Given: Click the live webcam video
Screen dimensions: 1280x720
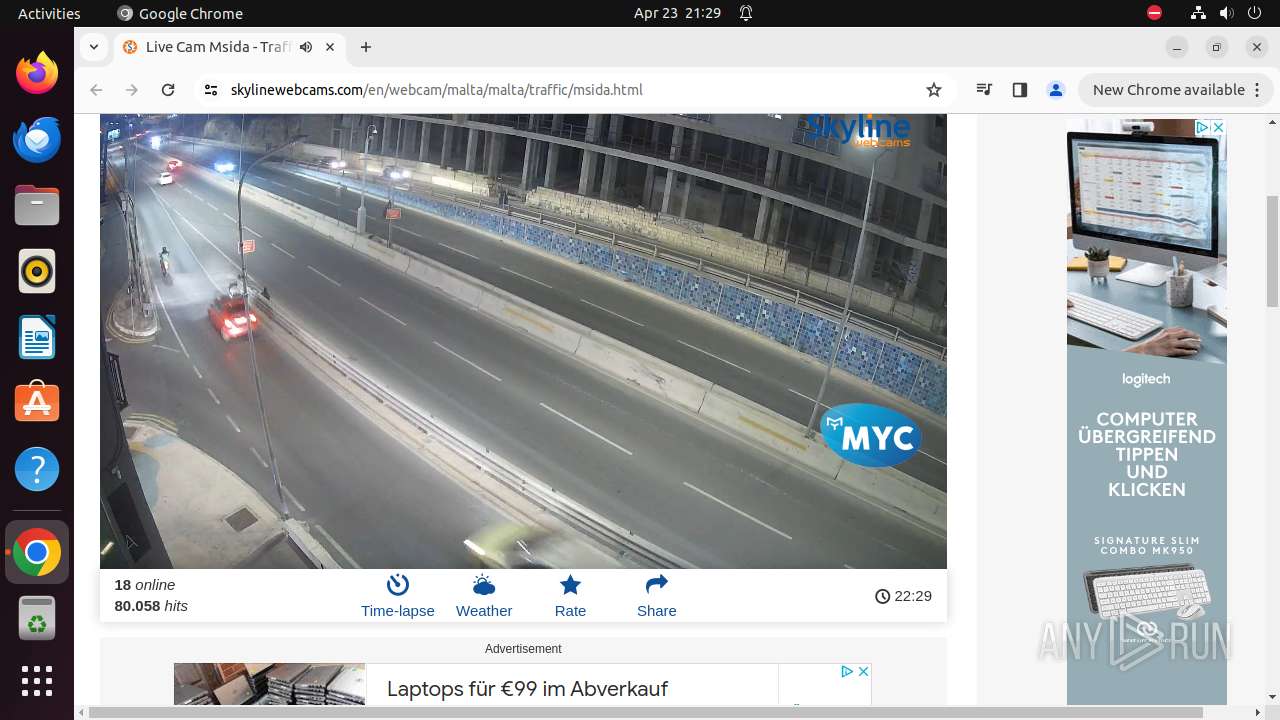Looking at the screenshot, I should pyautogui.click(x=523, y=341).
